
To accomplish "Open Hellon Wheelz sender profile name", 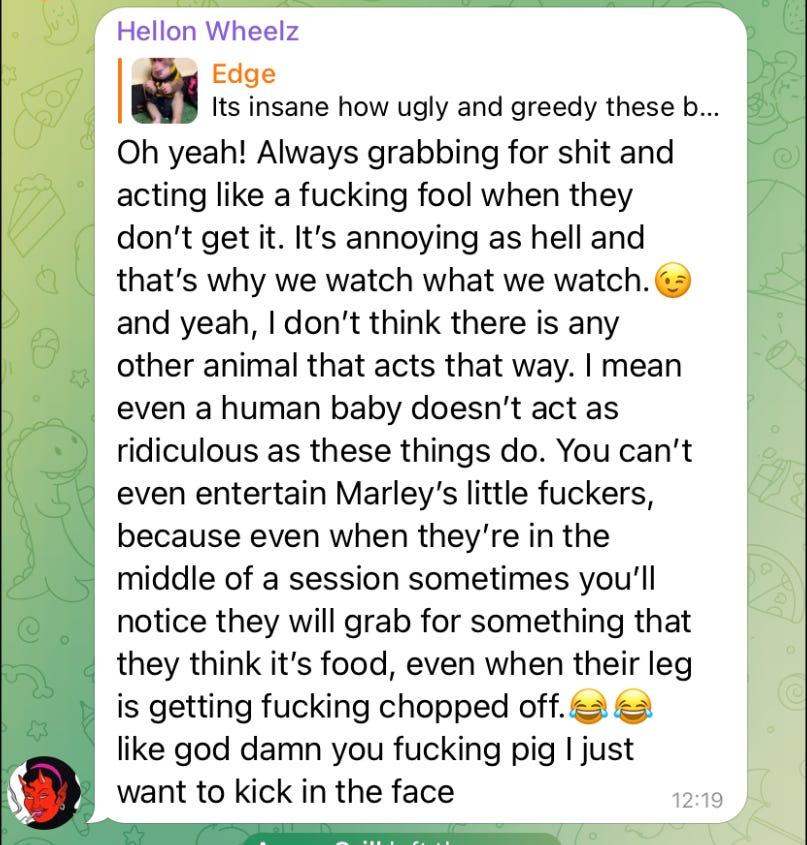I will [x=208, y=31].
